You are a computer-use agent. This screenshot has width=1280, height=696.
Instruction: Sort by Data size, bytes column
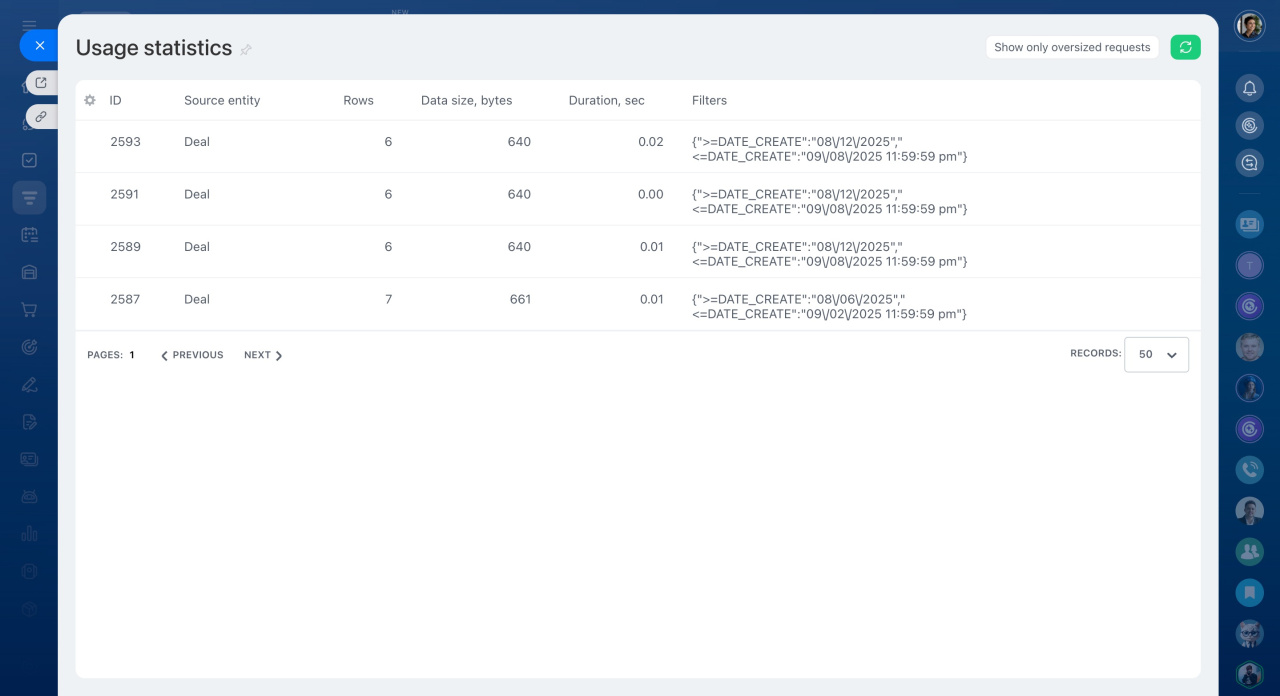coord(466,101)
